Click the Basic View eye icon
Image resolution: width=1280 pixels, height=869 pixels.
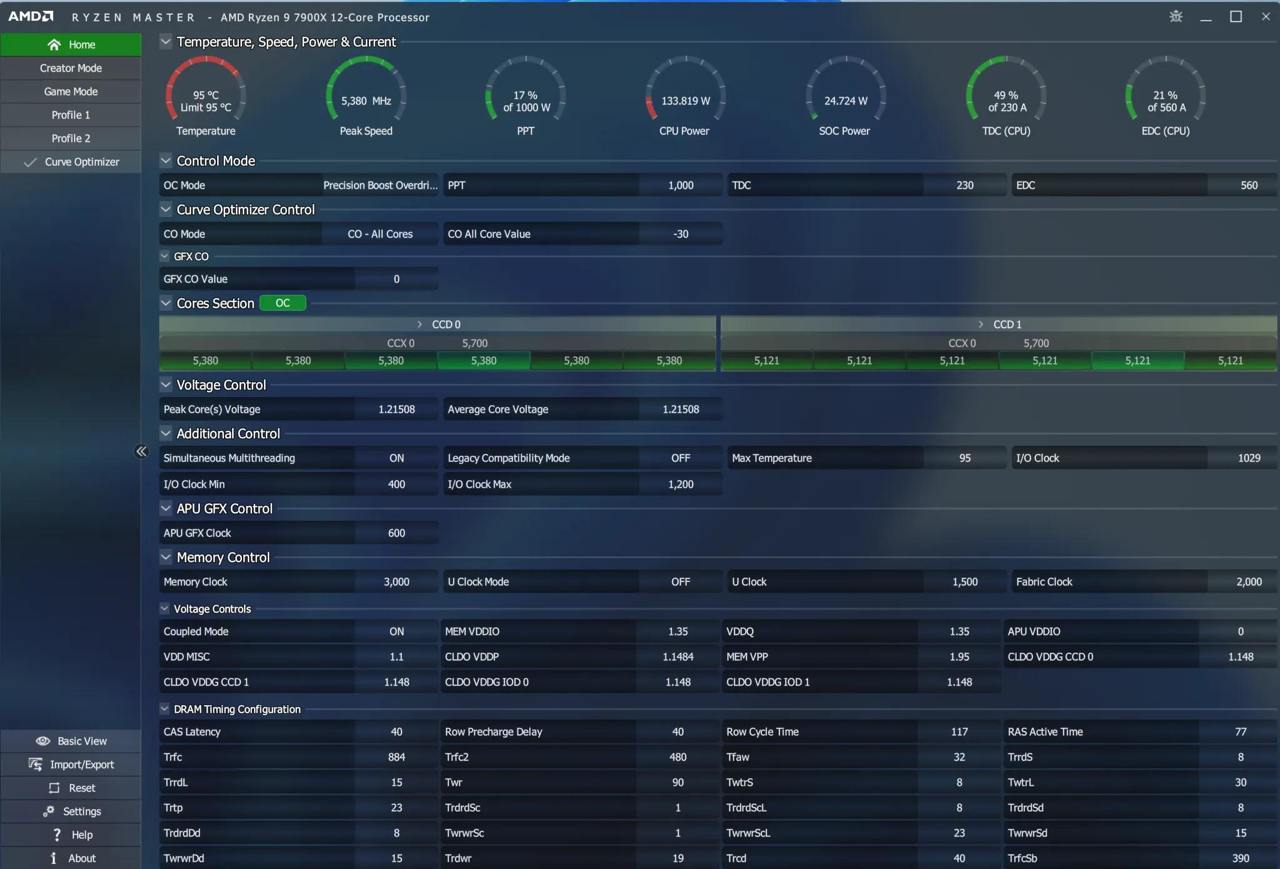43,741
